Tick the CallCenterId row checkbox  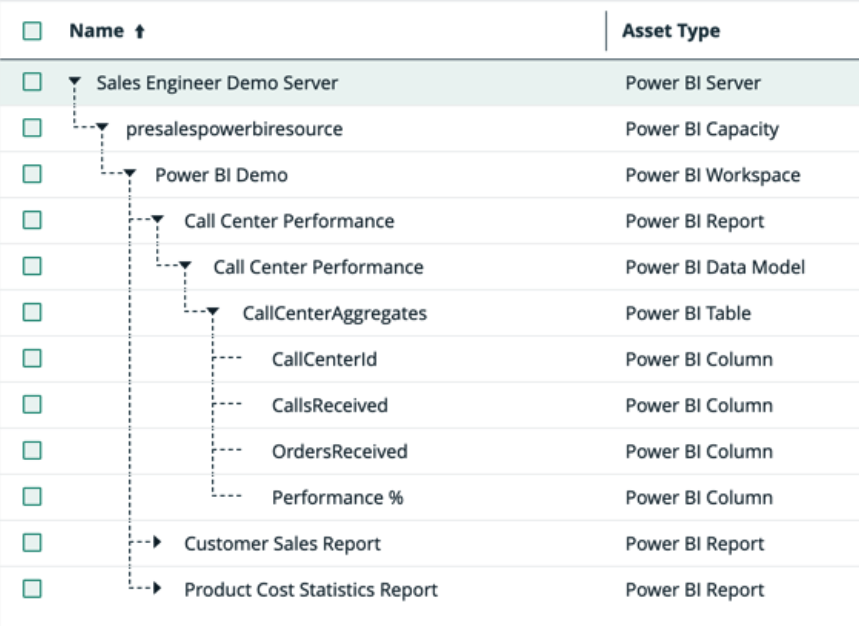(32, 358)
